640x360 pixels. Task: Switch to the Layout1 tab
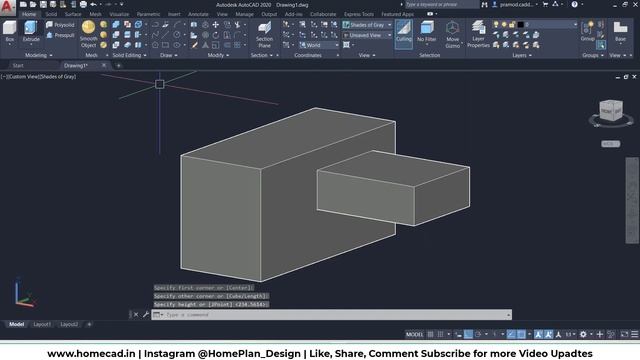coord(42,324)
